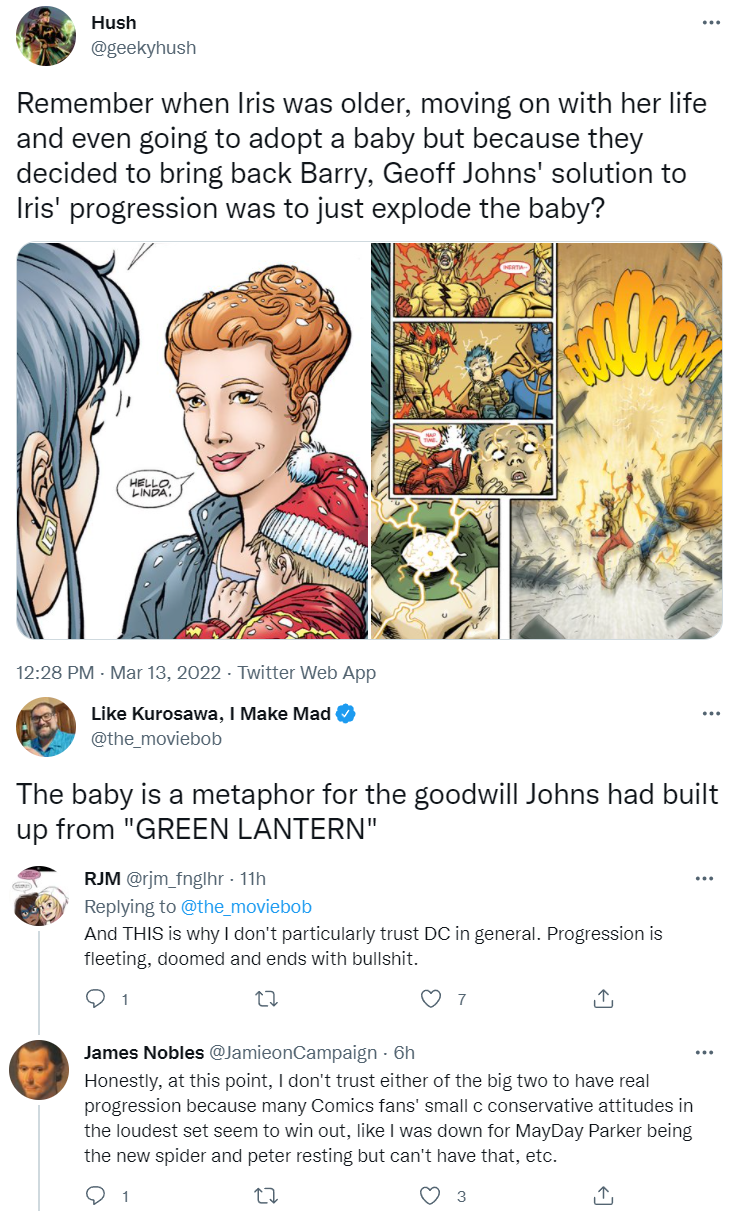Retweet RJM's reply
Screen dimensions: 734x1222
pyautogui.click(x=265, y=998)
